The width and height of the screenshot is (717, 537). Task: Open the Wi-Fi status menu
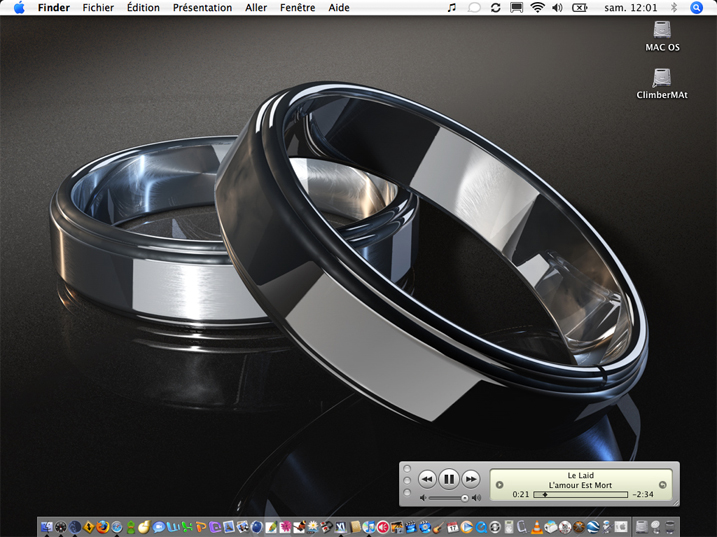pyautogui.click(x=537, y=7)
